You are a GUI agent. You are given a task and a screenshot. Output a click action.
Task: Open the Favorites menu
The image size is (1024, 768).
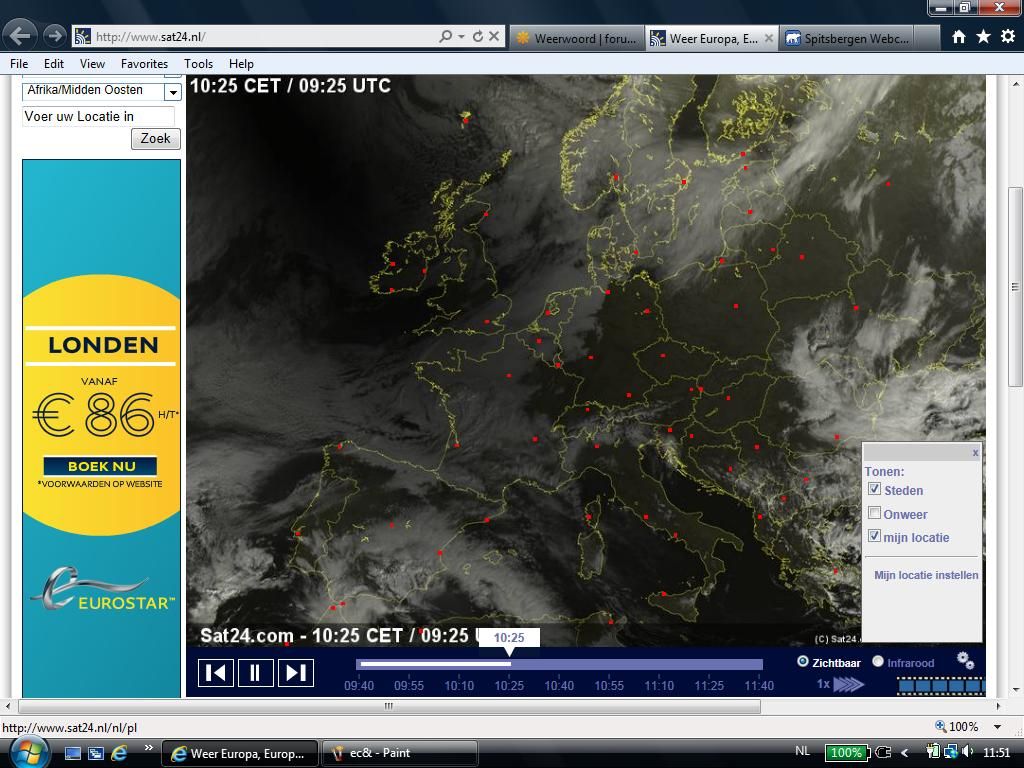144,63
